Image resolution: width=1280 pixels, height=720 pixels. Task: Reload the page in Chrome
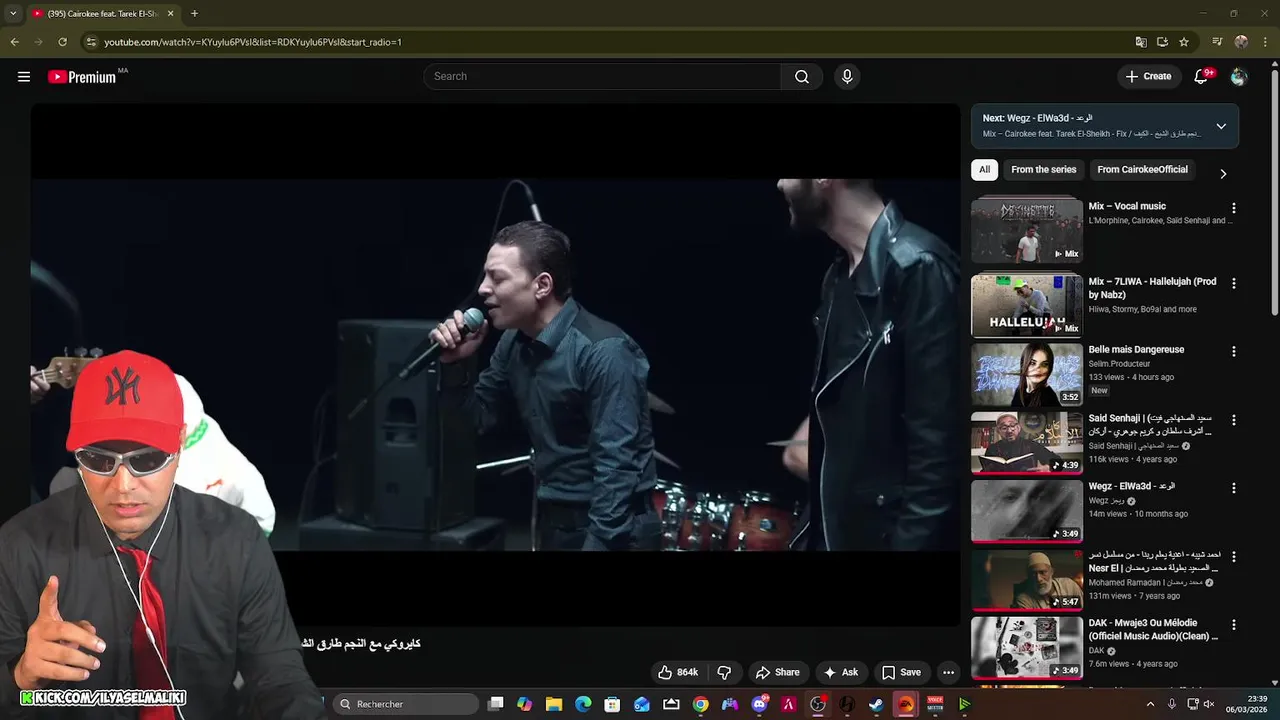click(x=62, y=42)
